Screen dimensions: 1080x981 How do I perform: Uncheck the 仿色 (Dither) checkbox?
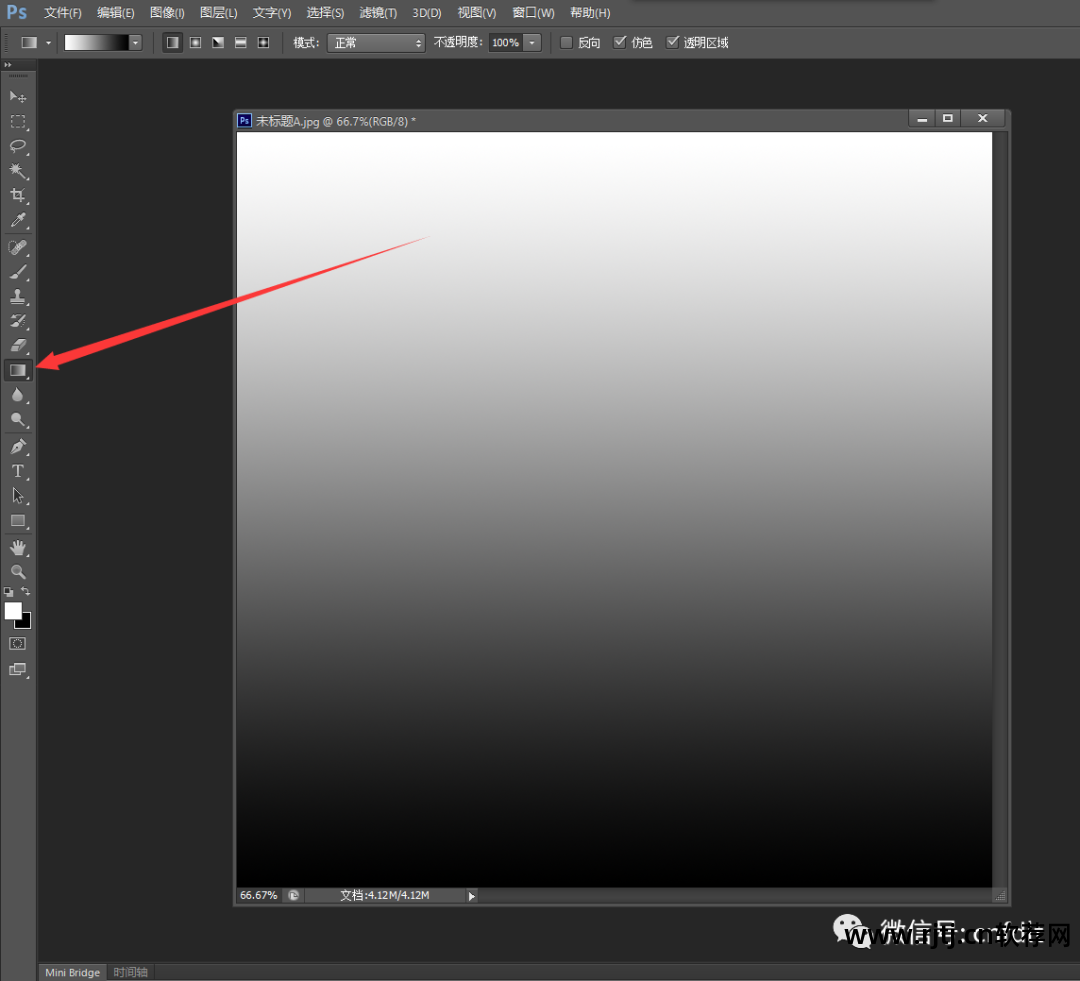(x=620, y=43)
